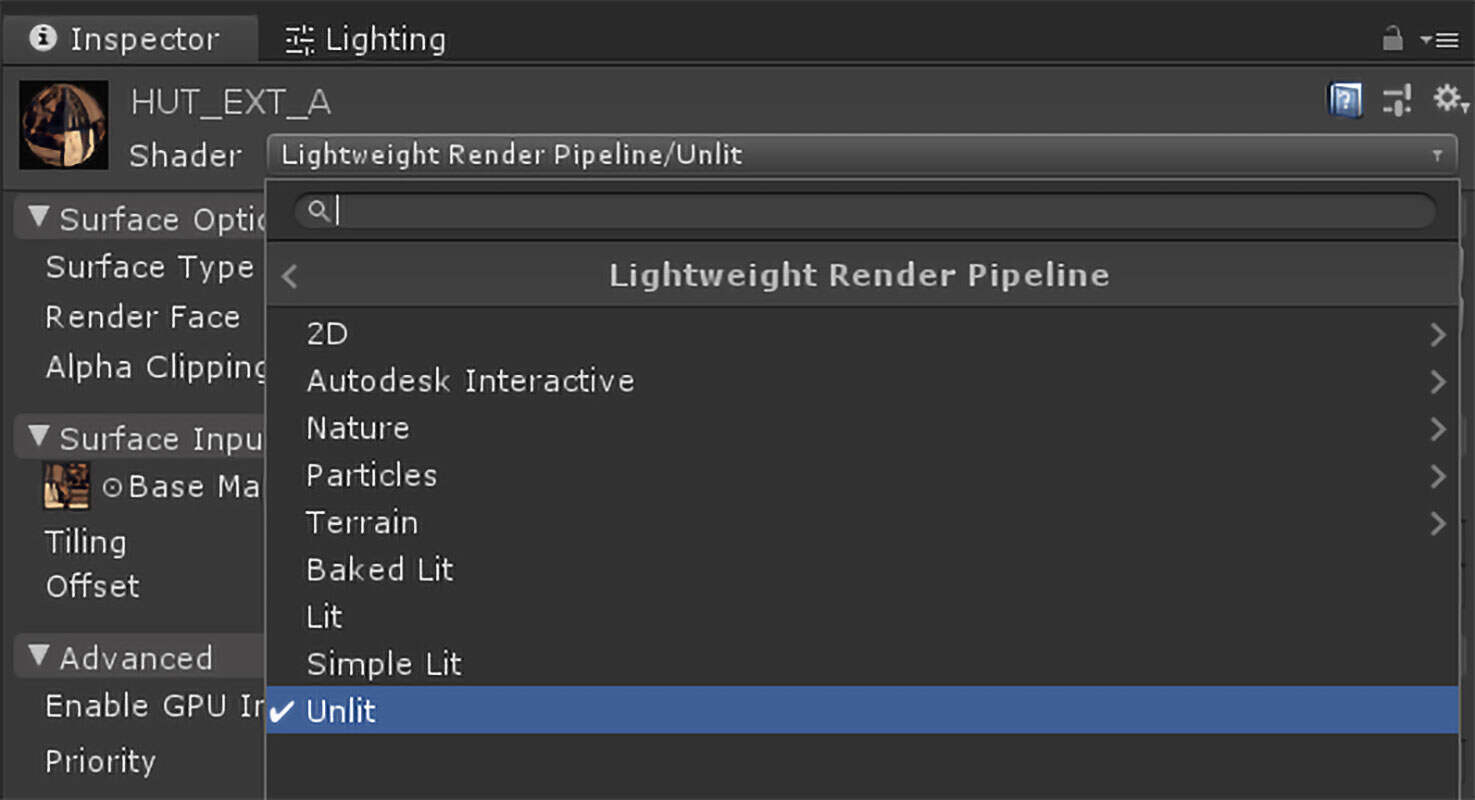Choose the Simple Lit shader
Viewport: 1475px width, 800px height.
[384, 664]
